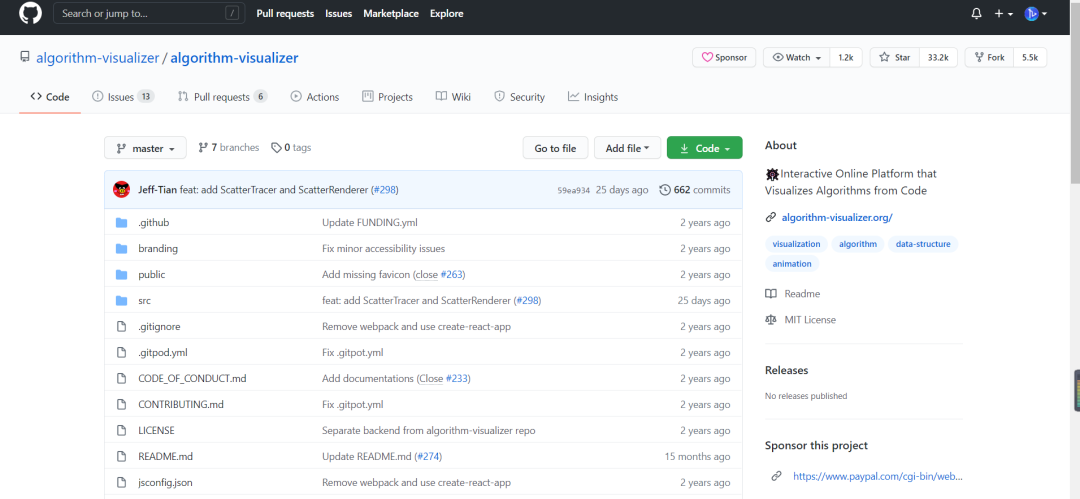1080x499 pixels.
Task: Select the algorithm topic tag
Action: (x=858, y=244)
